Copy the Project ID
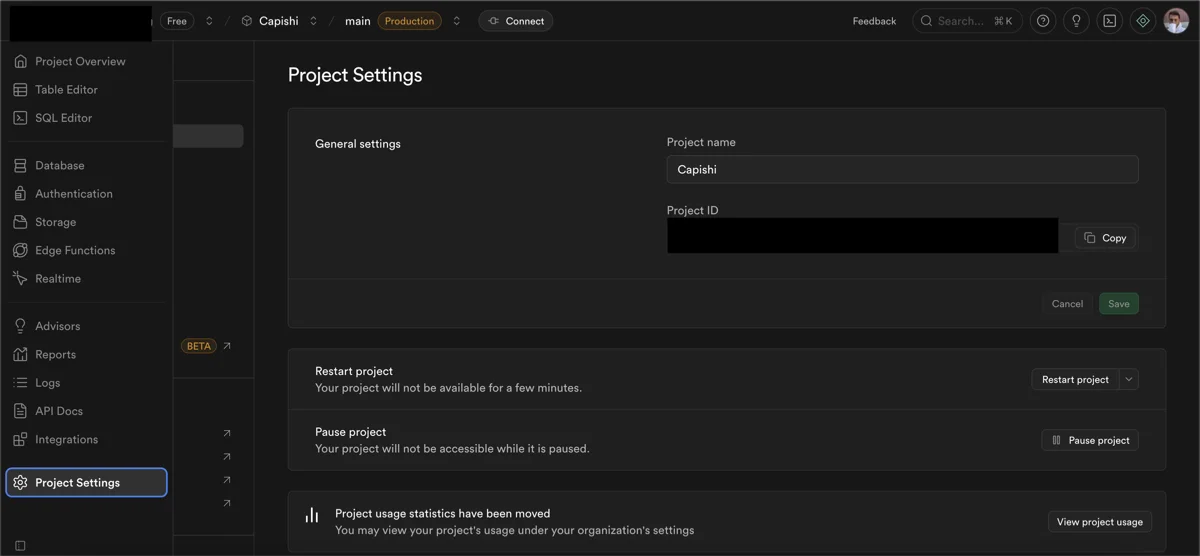Viewport: 1200px width, 556px height. click(x=1105, y=238)
